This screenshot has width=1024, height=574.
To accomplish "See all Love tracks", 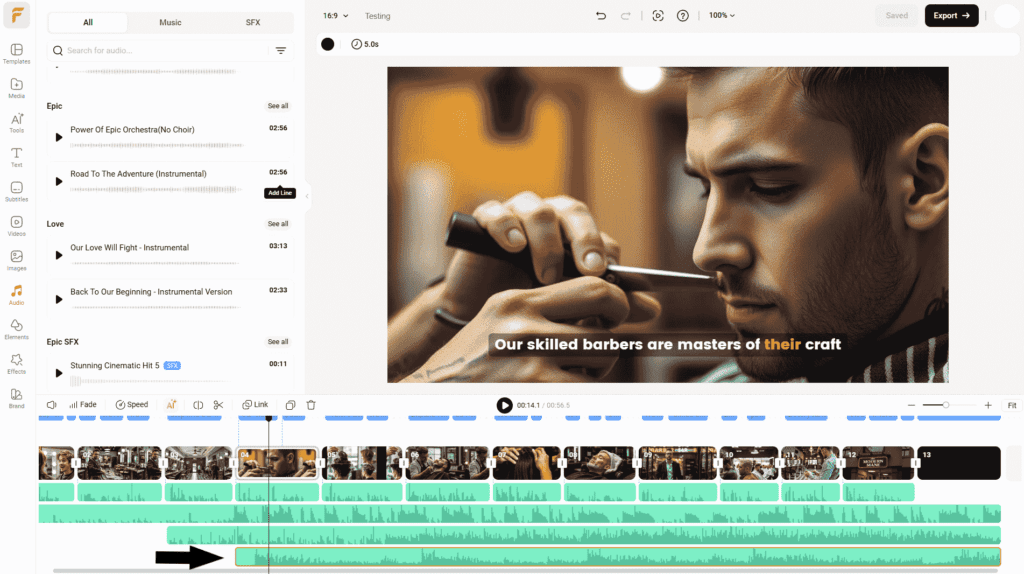I will (278, 224).
